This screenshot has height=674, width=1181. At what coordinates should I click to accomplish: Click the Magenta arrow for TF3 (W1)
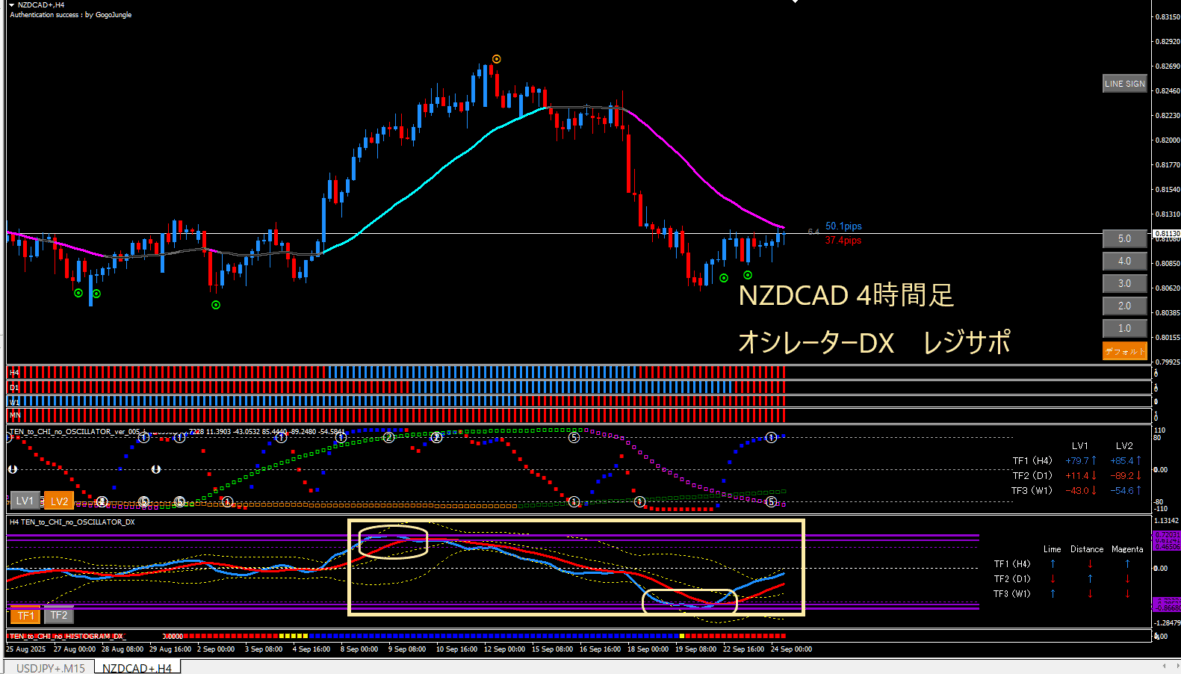coord(1127,594)
